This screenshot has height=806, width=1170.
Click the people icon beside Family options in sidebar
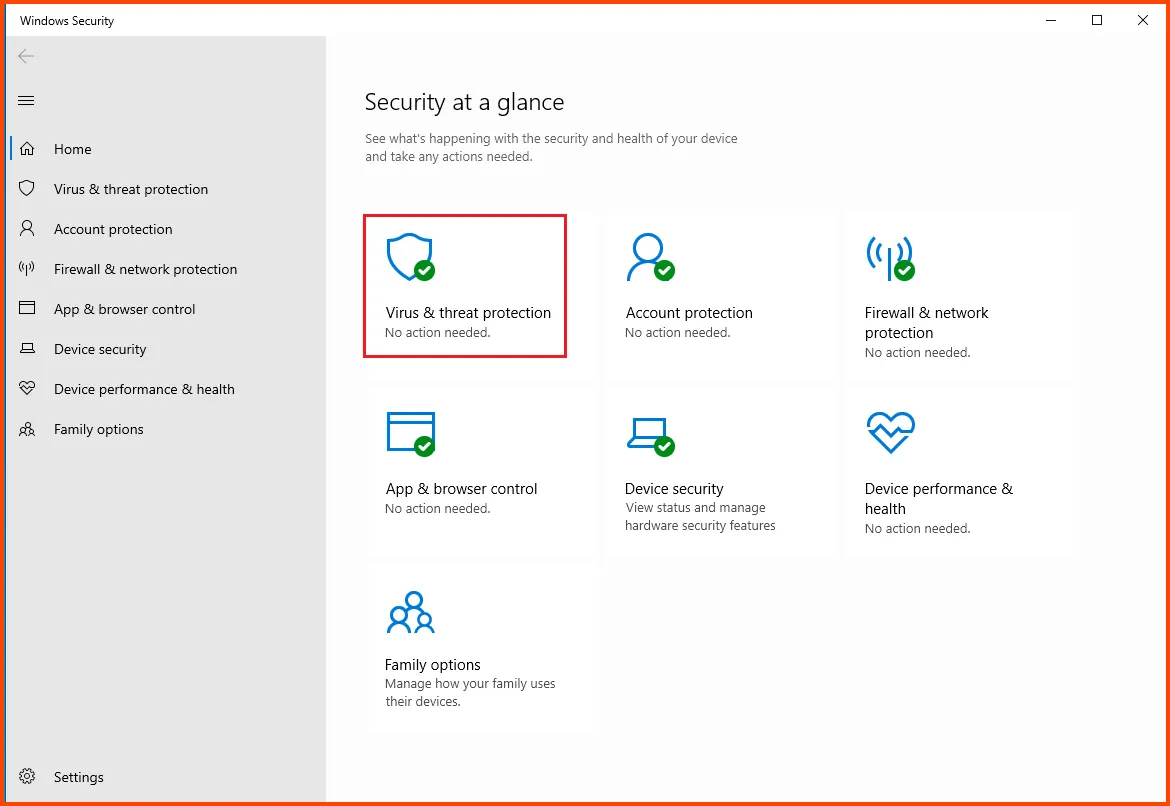[27, 429]
